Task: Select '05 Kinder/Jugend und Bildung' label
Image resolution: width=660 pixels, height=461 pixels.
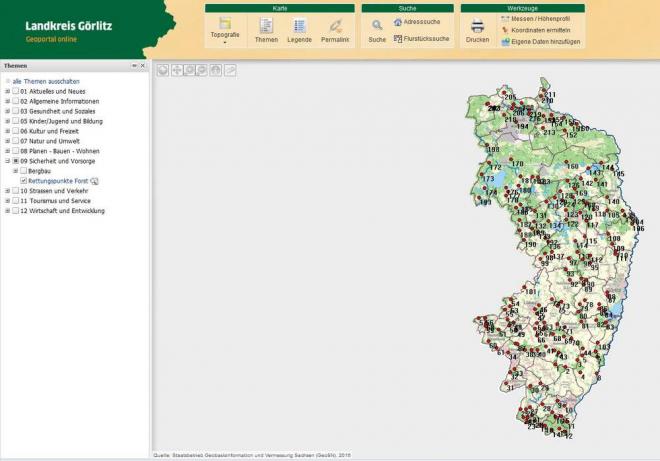Action: tap(61, 121)
